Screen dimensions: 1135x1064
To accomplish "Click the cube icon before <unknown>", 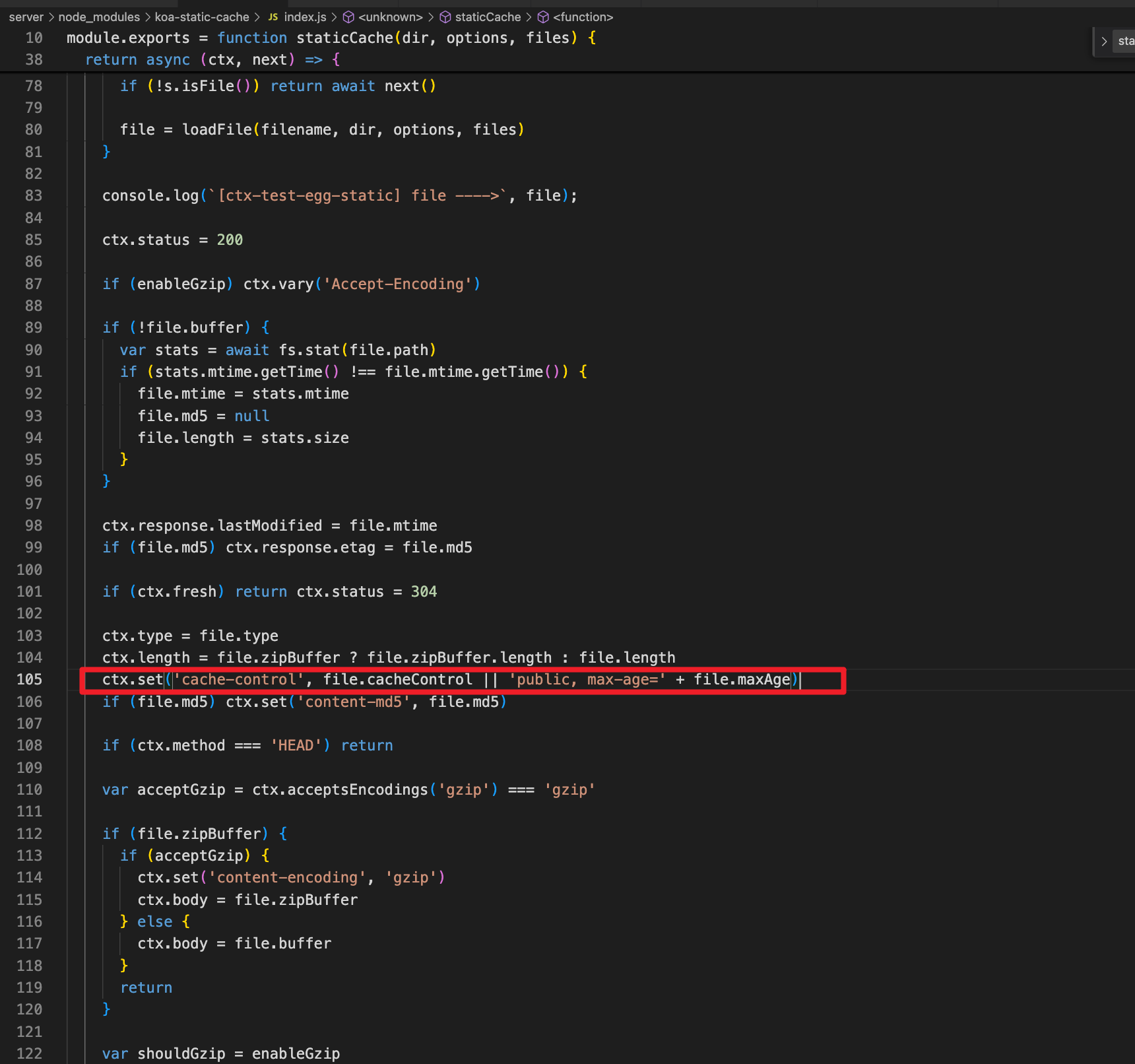I will [348, 17].
